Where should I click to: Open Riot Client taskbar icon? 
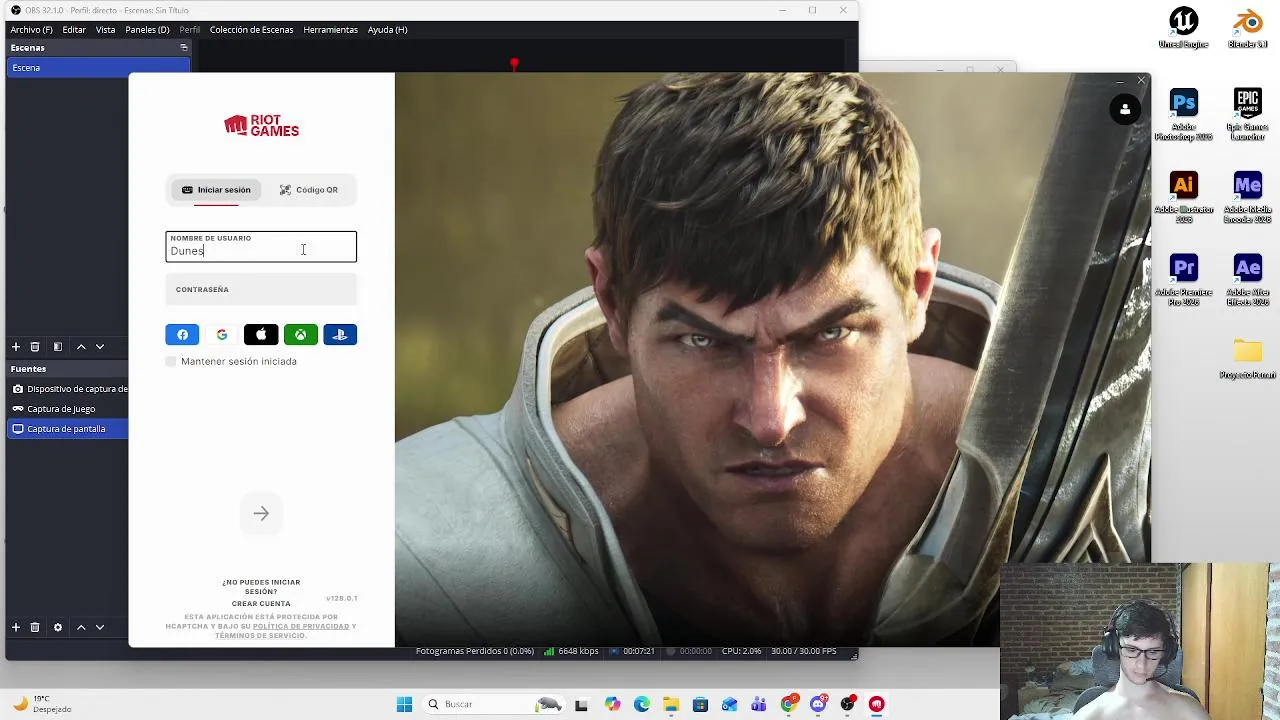pyautogui.click(x=877, y=705)
